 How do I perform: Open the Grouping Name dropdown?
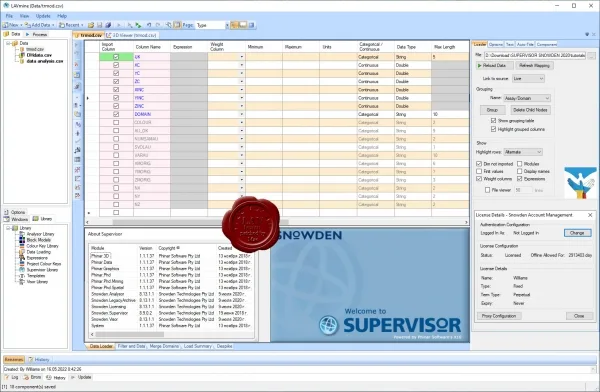[527, 98]
